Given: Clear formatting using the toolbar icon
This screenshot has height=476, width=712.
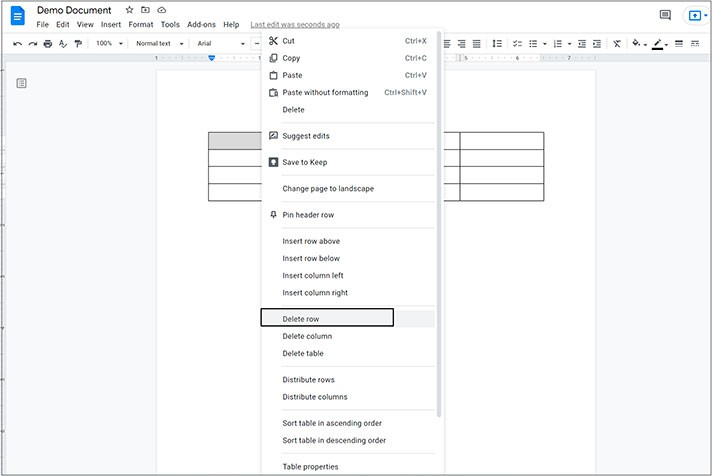Looking at the screenshot, I should pyautogui.click(x=617, y=44).
